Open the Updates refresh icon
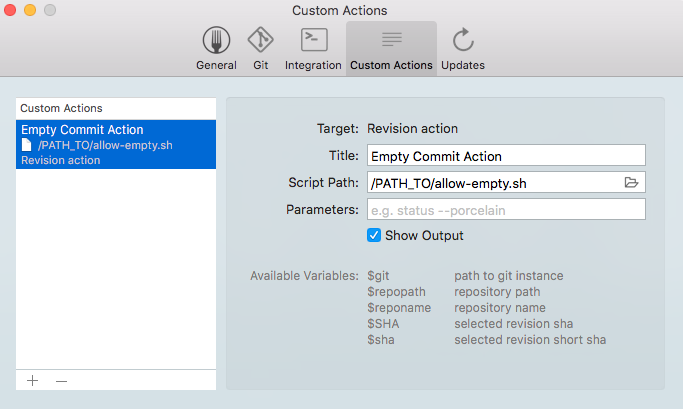 click(463, 40)
